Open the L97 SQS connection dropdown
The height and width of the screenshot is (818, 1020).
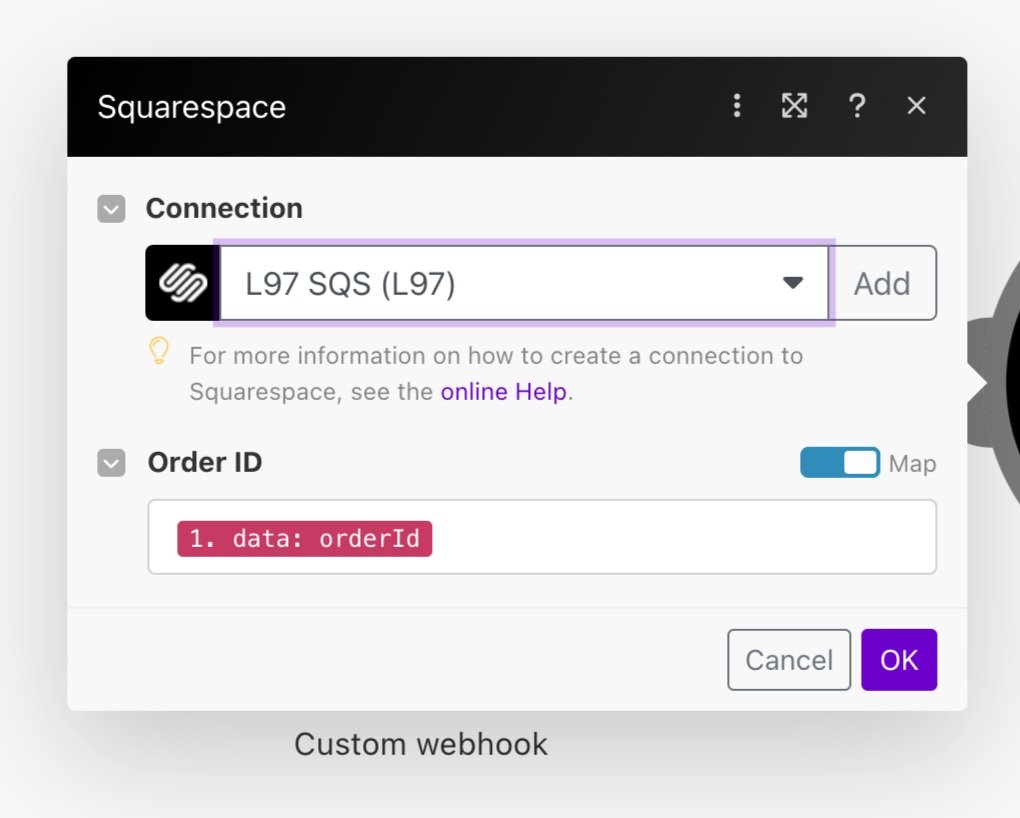coord(524,283)
